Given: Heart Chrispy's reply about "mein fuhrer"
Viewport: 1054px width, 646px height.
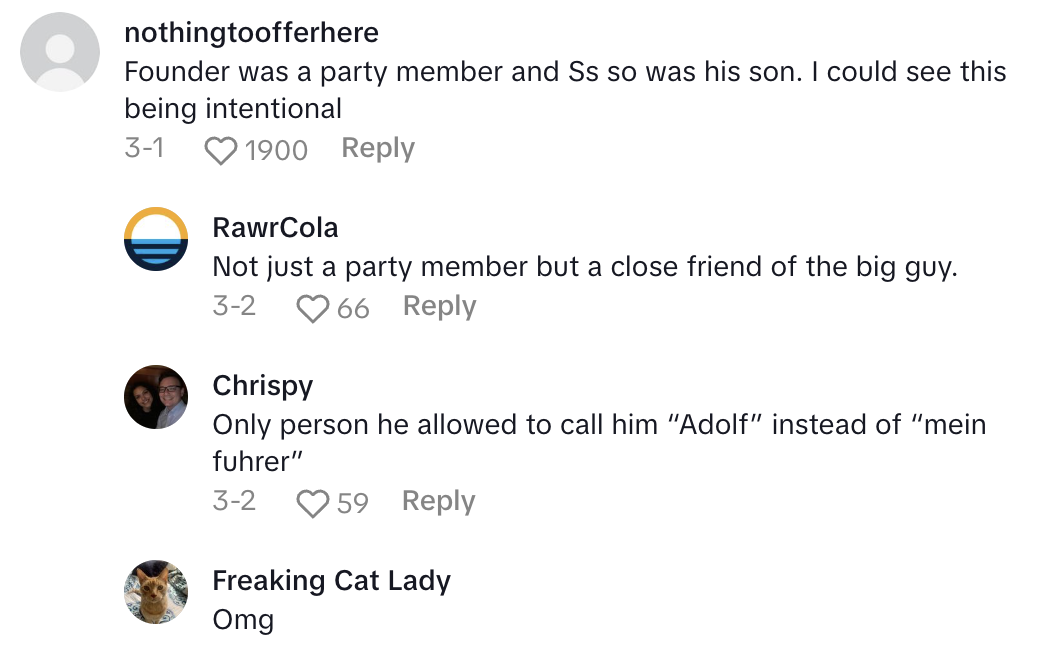Looking at the screenshot, I should click(x=313, y=503).
